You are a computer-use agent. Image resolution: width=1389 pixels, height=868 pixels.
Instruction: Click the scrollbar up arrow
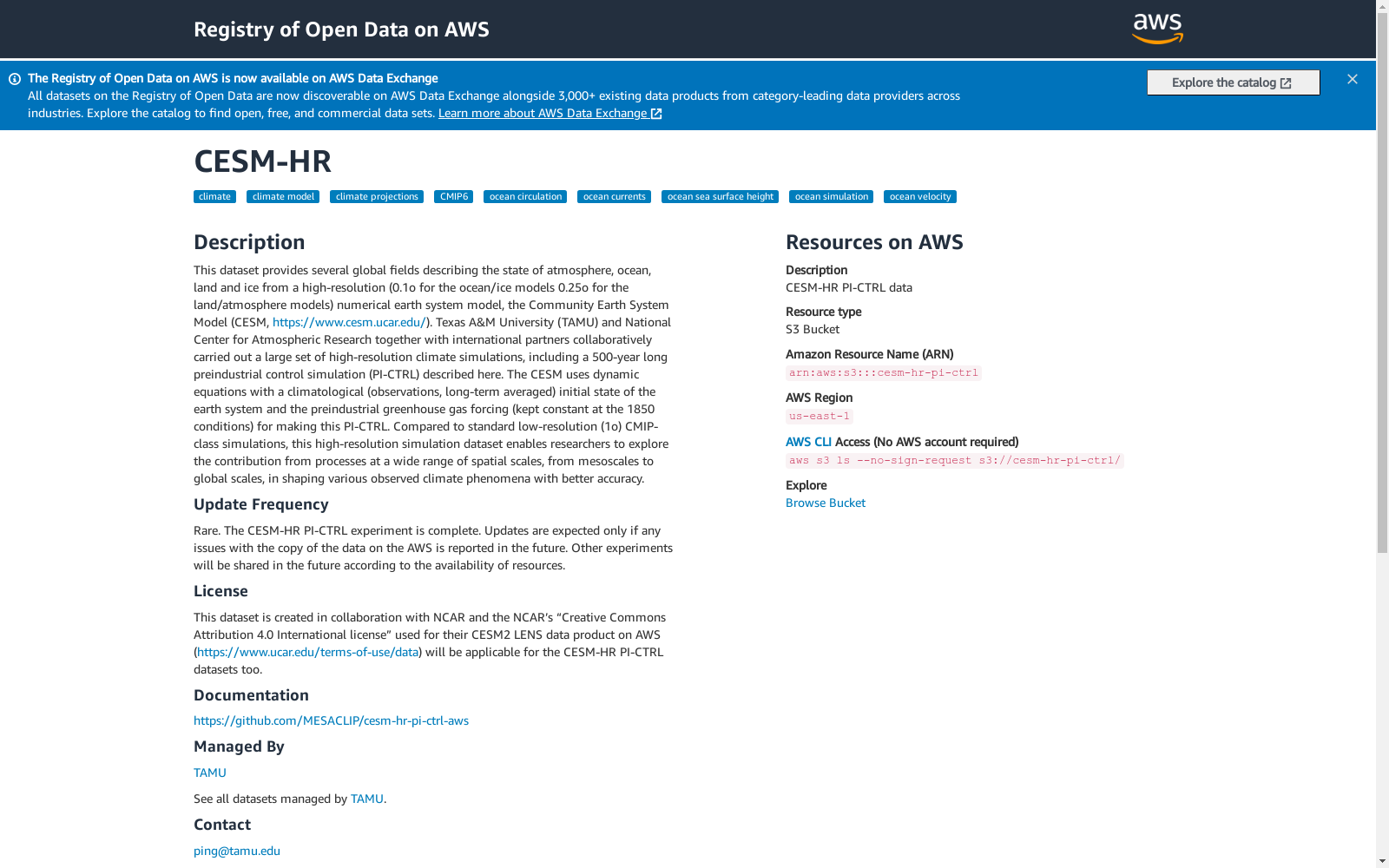coord(1382,7)
